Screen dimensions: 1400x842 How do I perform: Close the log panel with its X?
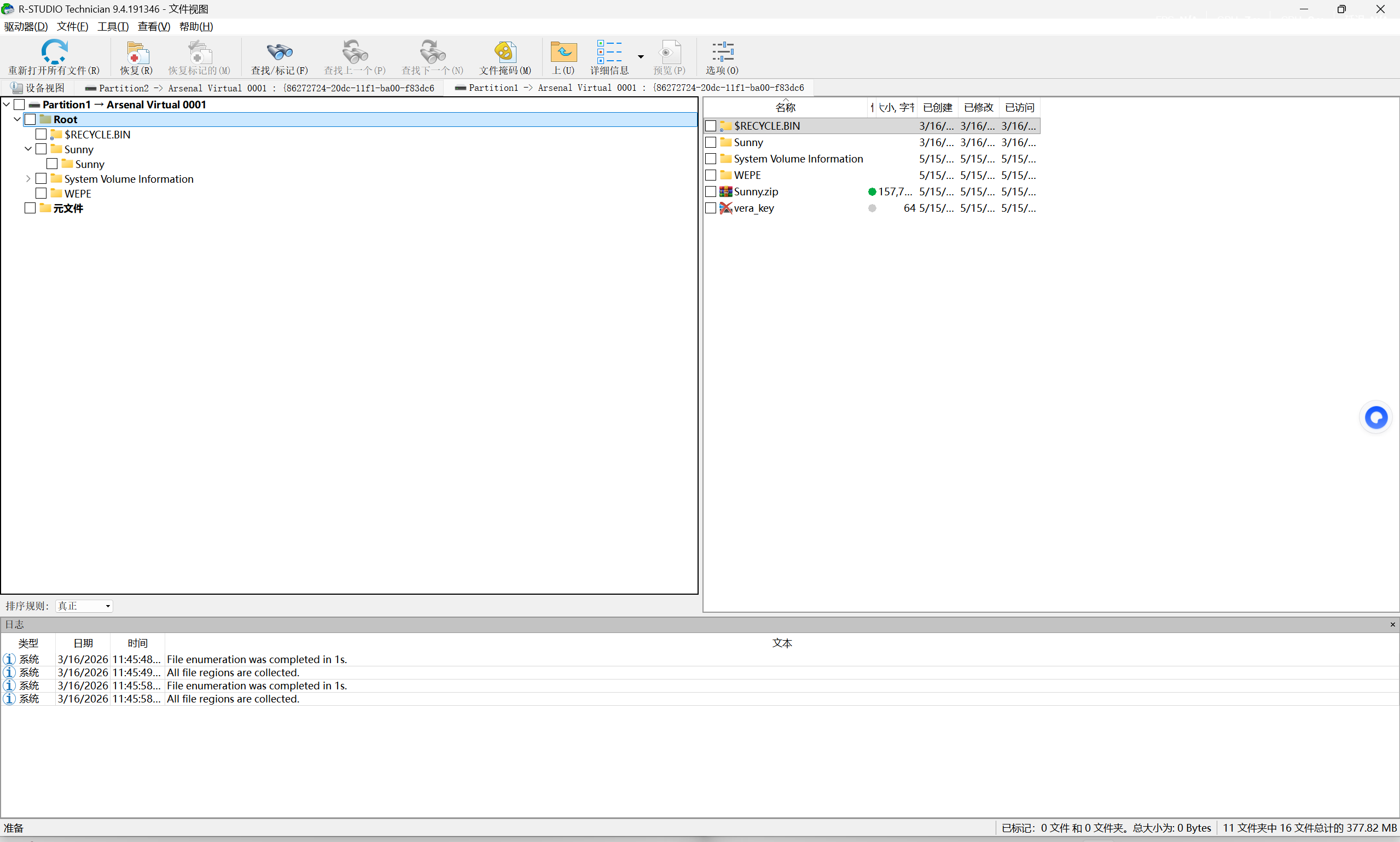coord(1392,624)
